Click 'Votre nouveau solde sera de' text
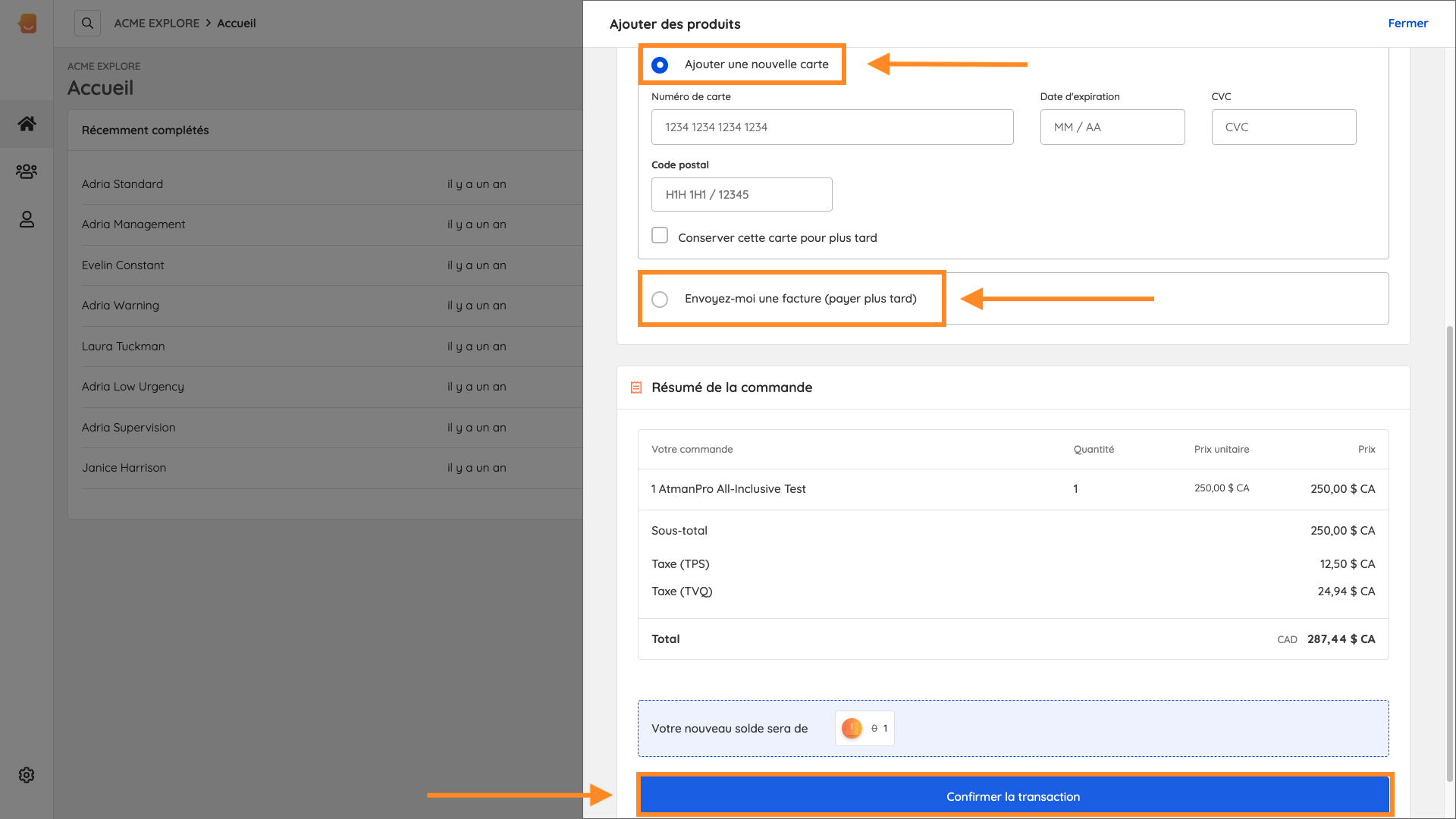The height and width of the screenshot is (819, 1456). pyautogui.click(x=730, y=729)
